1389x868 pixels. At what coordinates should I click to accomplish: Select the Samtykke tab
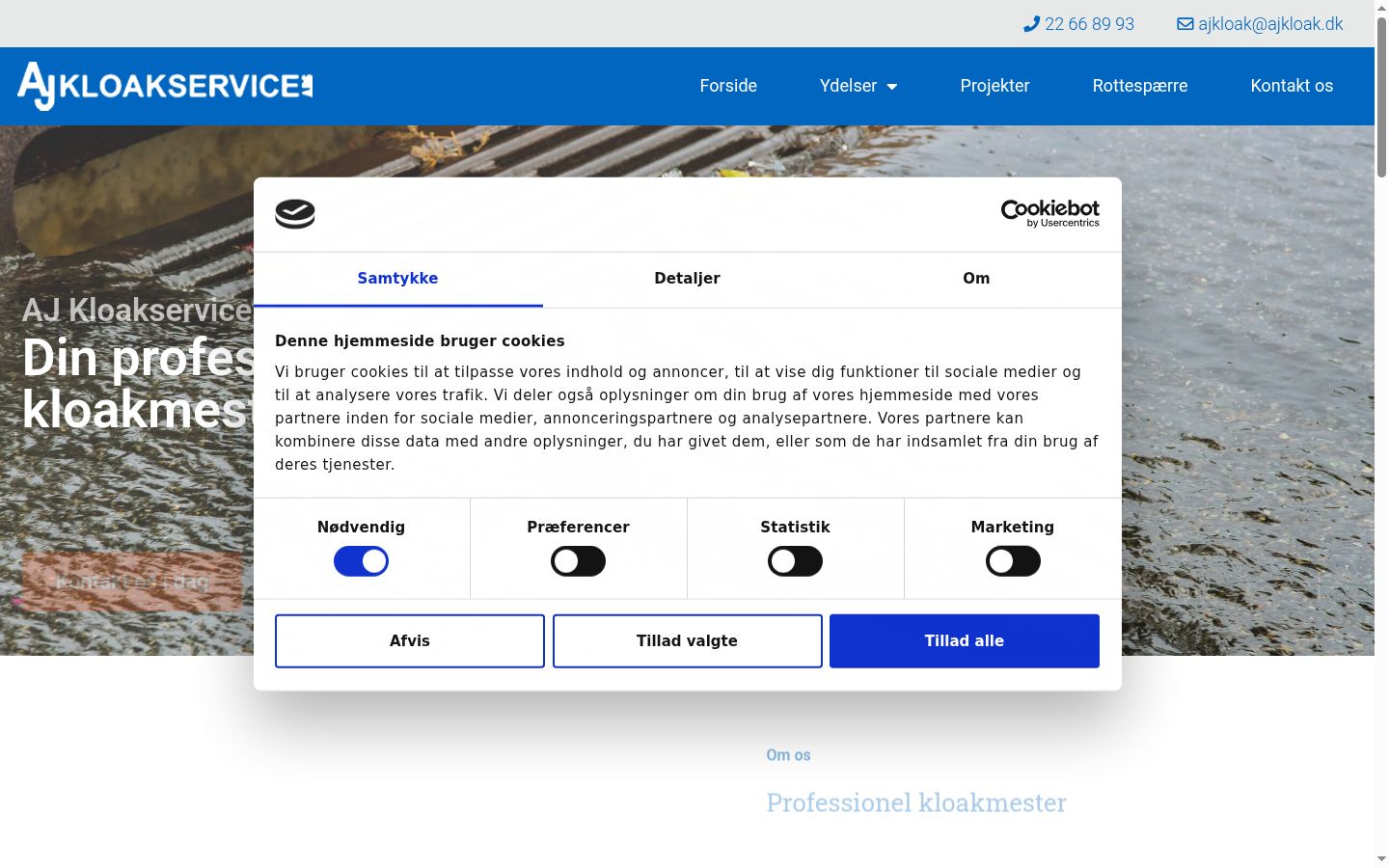(x=397, y=279)
